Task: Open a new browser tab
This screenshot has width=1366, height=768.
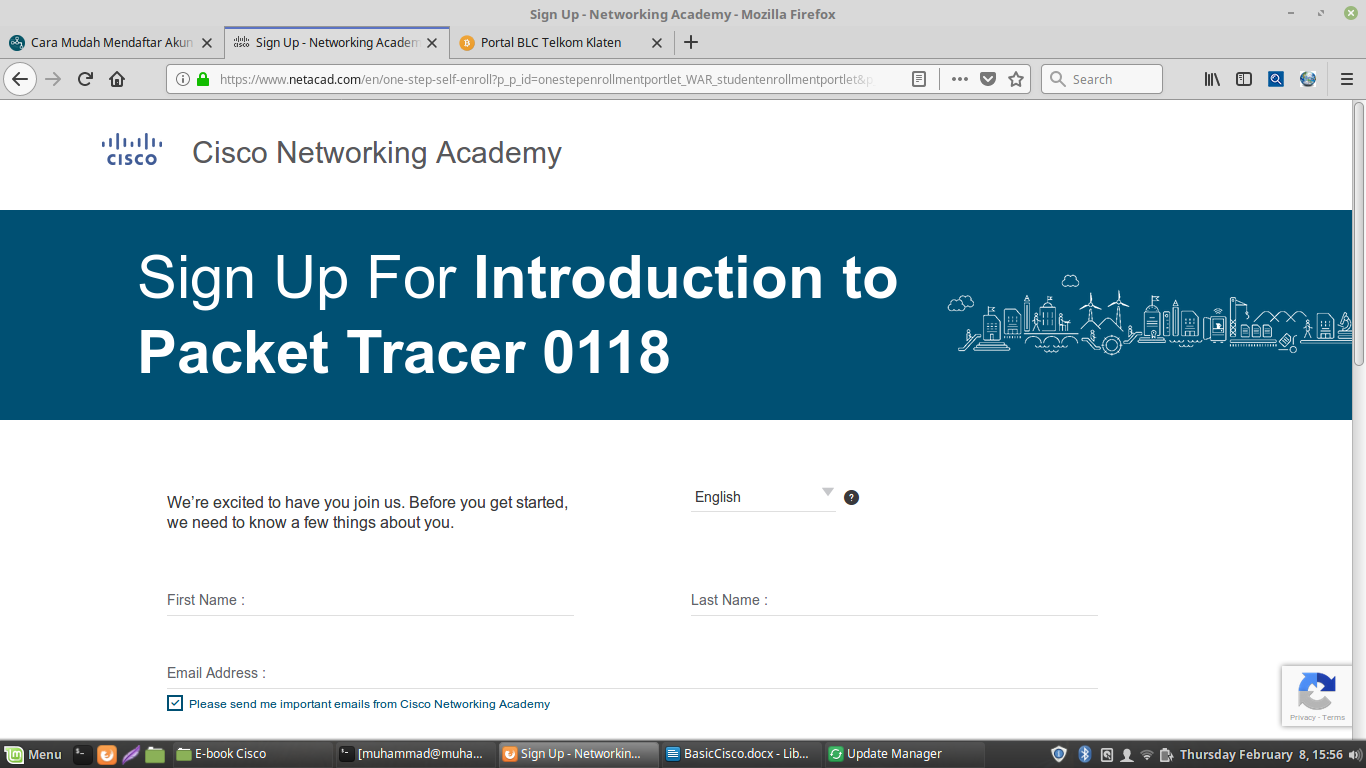Action: pyautogui.click(x=690, y=42)
